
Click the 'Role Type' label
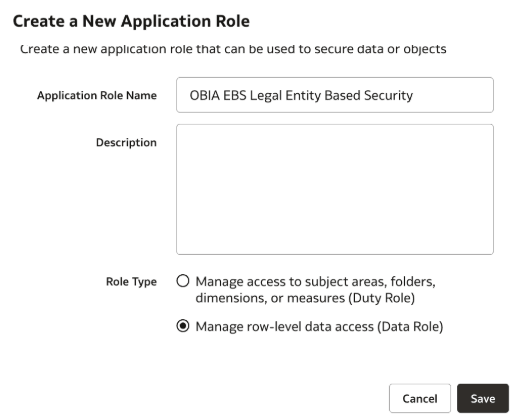click(x=131, y=282)
